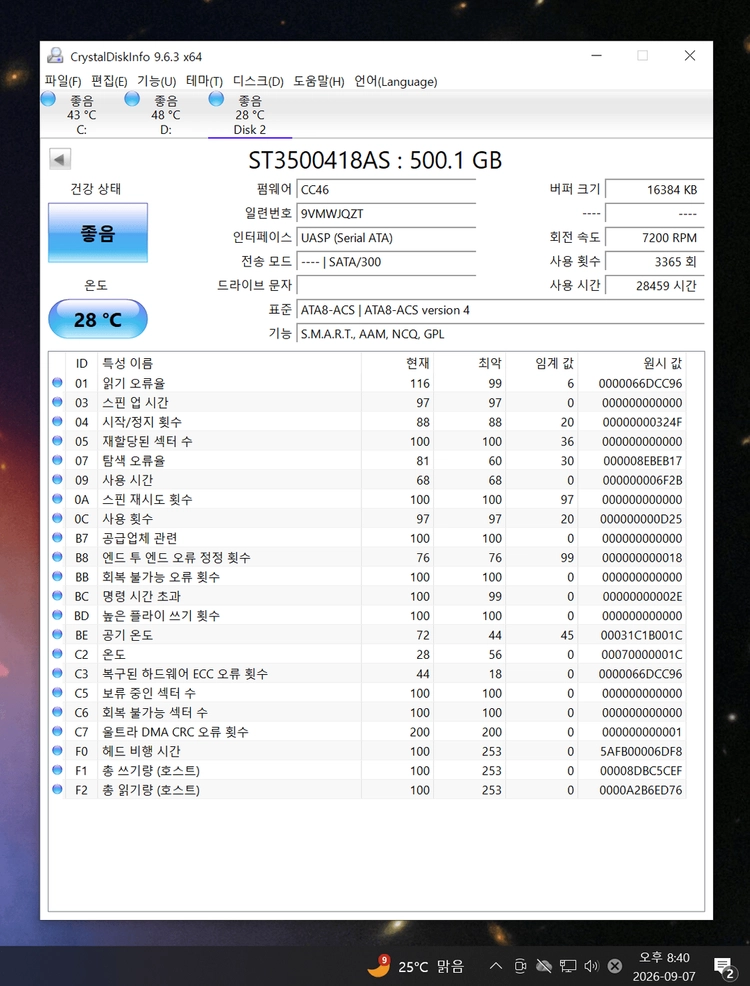
Task: Open the 편집(E) menu
Action: tap(109, 82)
